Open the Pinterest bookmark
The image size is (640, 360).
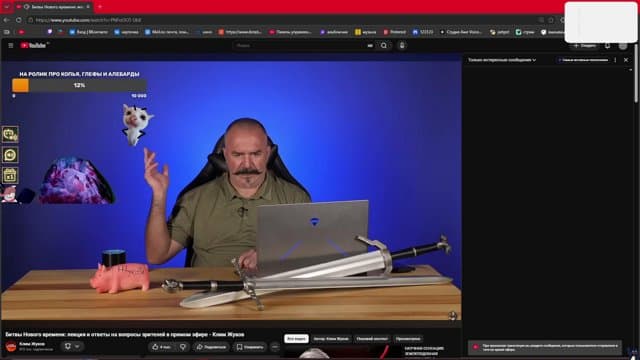[395, 32]
